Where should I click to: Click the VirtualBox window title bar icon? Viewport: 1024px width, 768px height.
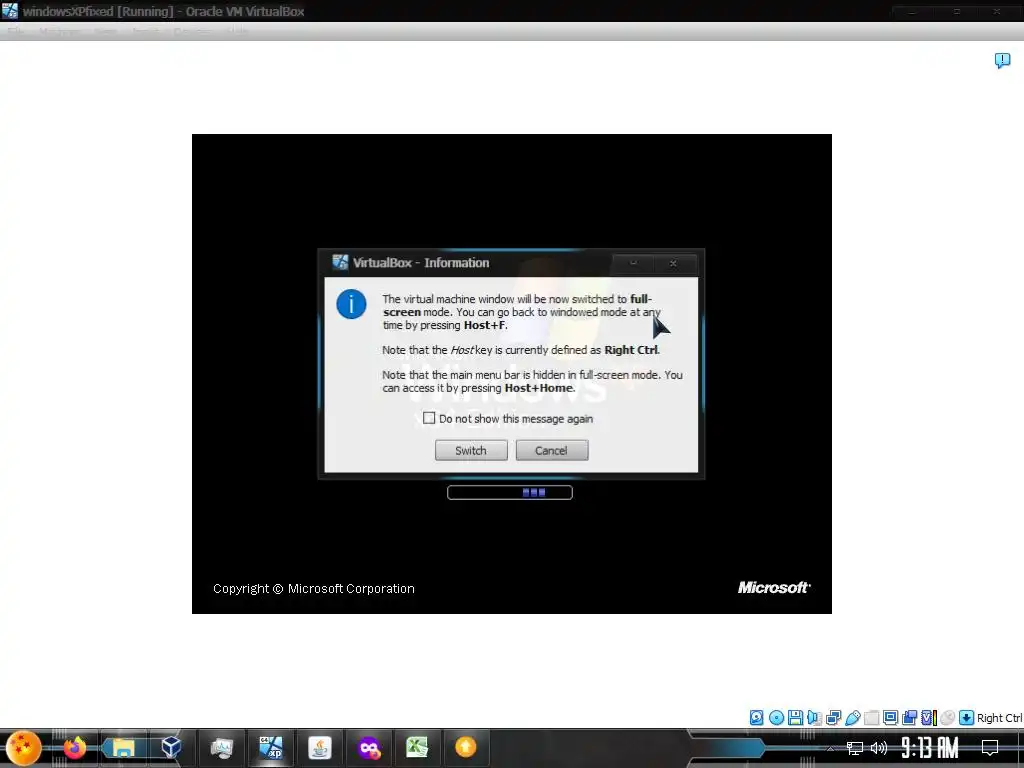tap(10, 10)
